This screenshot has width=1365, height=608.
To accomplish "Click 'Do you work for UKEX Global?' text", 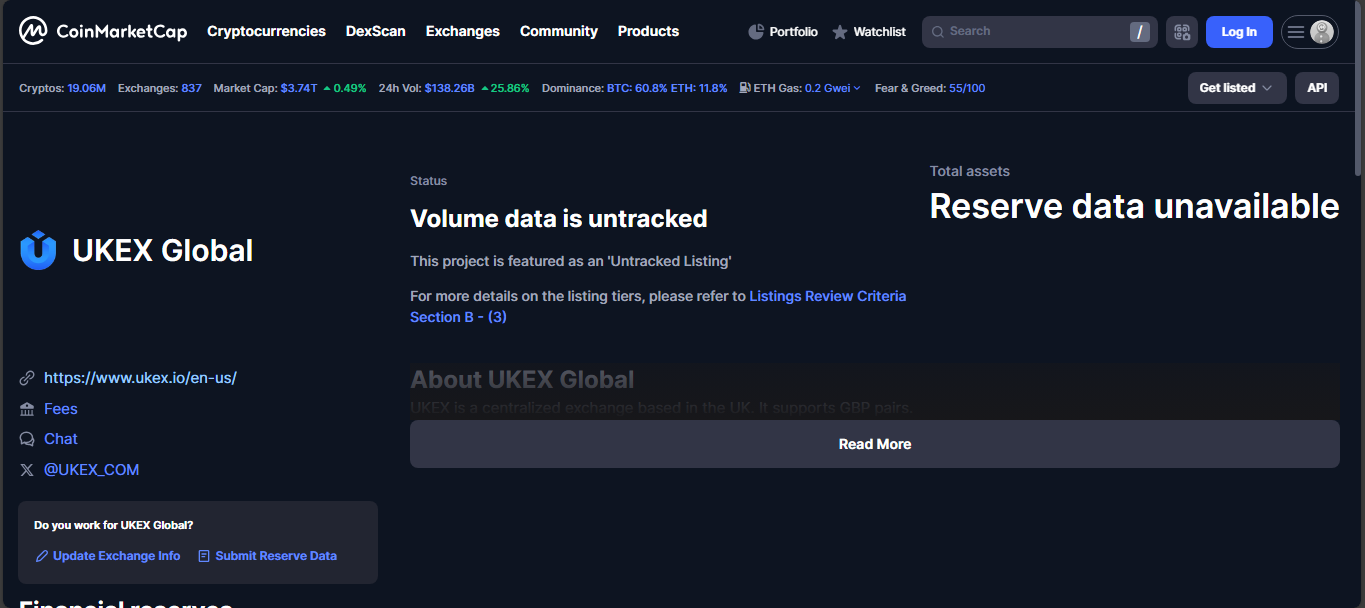I will 114,525.
